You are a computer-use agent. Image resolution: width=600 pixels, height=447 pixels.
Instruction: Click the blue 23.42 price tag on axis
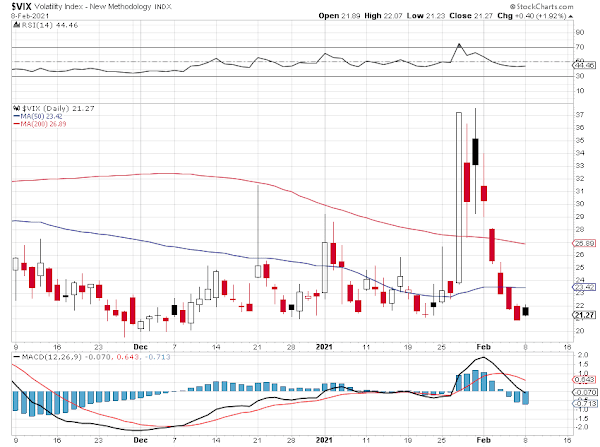(584, 287)
